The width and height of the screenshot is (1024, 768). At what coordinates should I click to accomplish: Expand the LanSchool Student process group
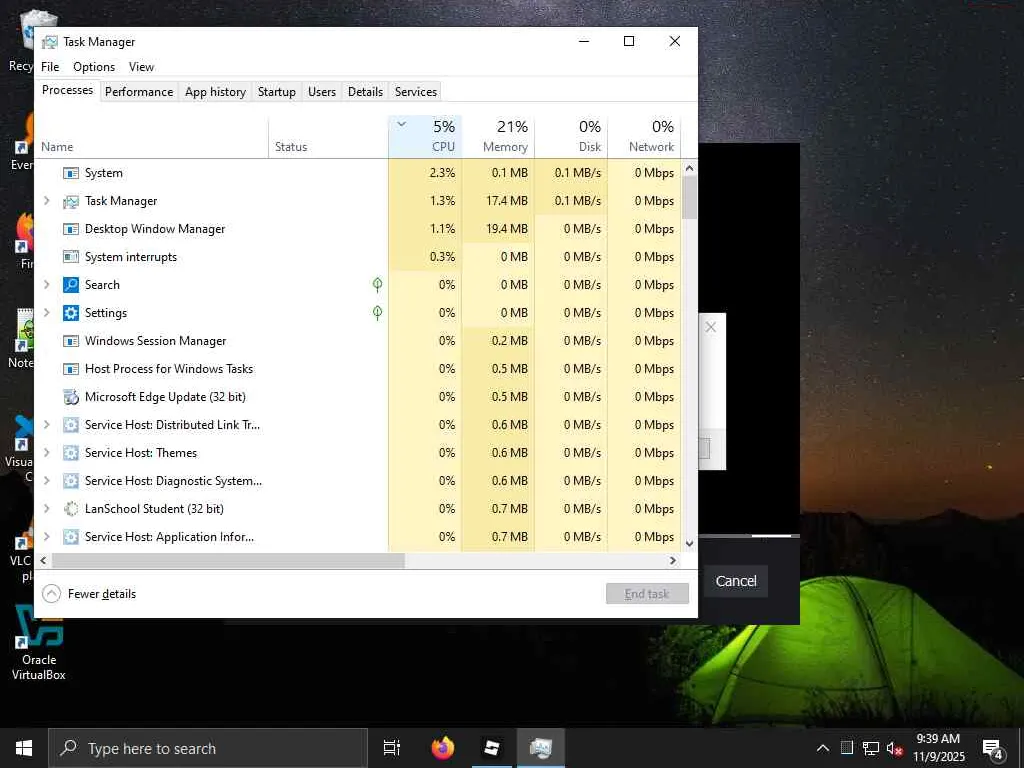pos(46,509)
